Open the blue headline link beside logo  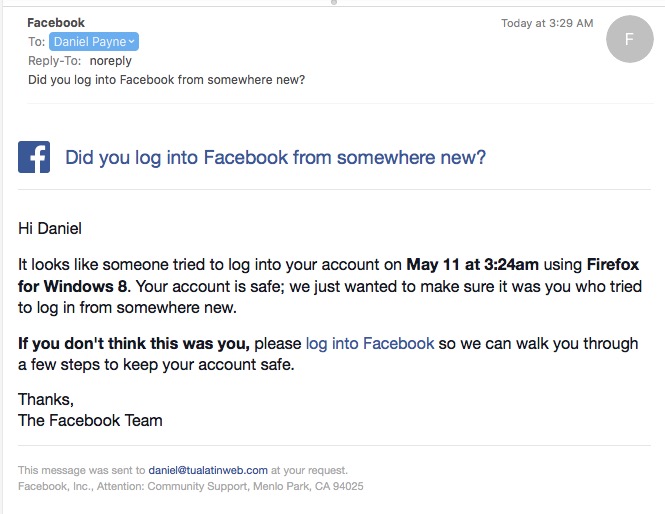click(275, 157)
